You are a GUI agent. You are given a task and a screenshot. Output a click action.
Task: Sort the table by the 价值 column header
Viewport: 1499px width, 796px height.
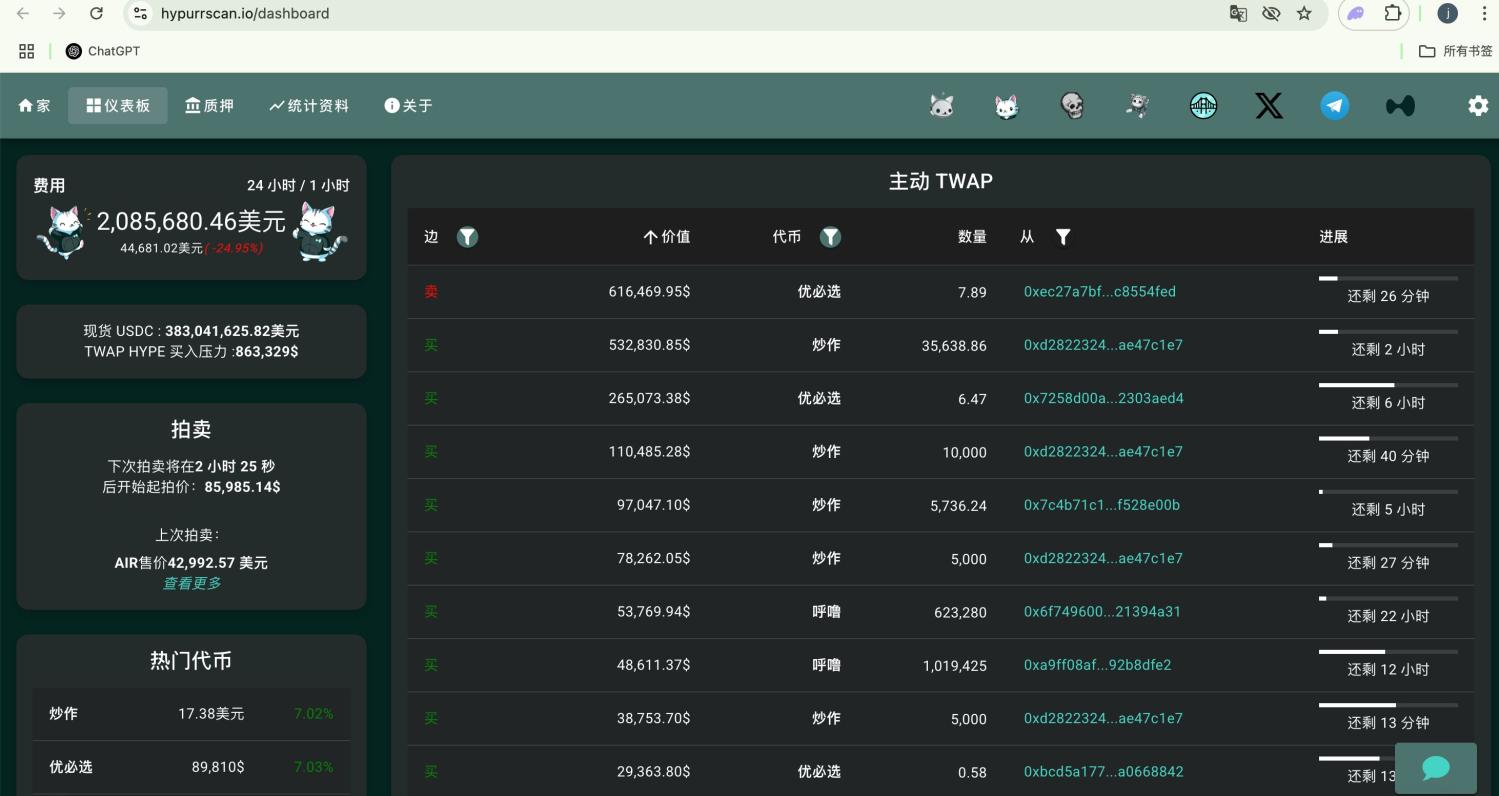pyautogui.click(x=667, y=237)
